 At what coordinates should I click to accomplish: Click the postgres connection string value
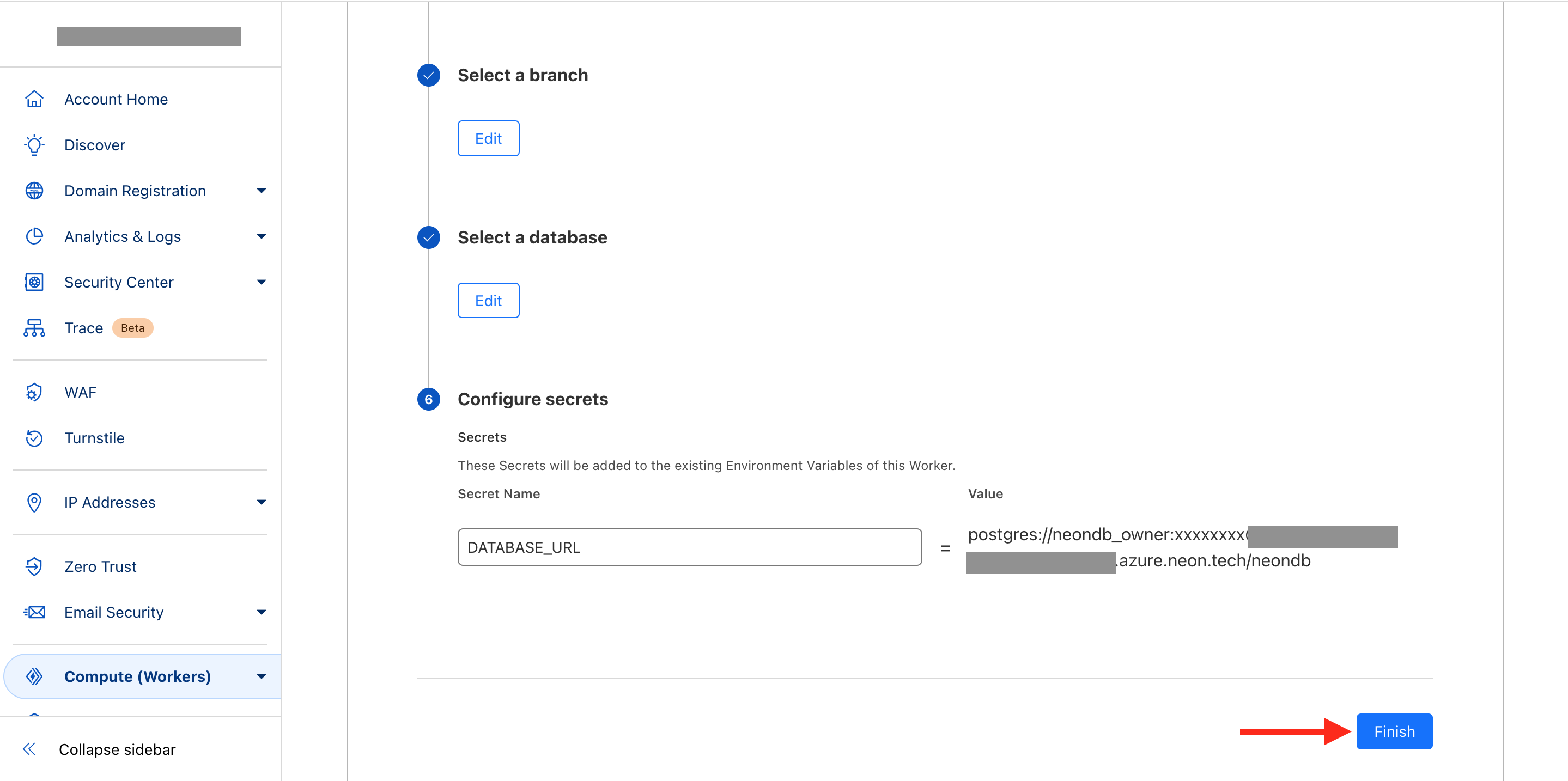click(x=1182, y=547)
